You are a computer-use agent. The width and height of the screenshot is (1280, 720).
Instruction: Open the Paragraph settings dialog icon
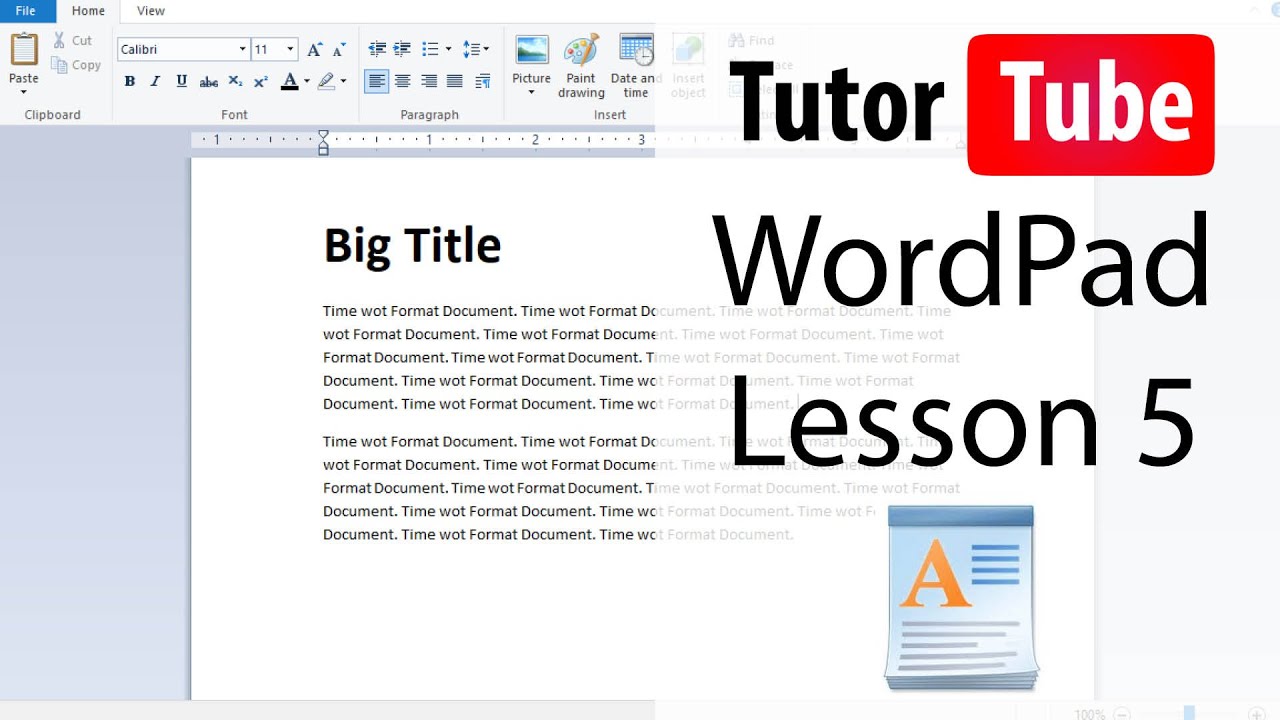tap(482, 81)
